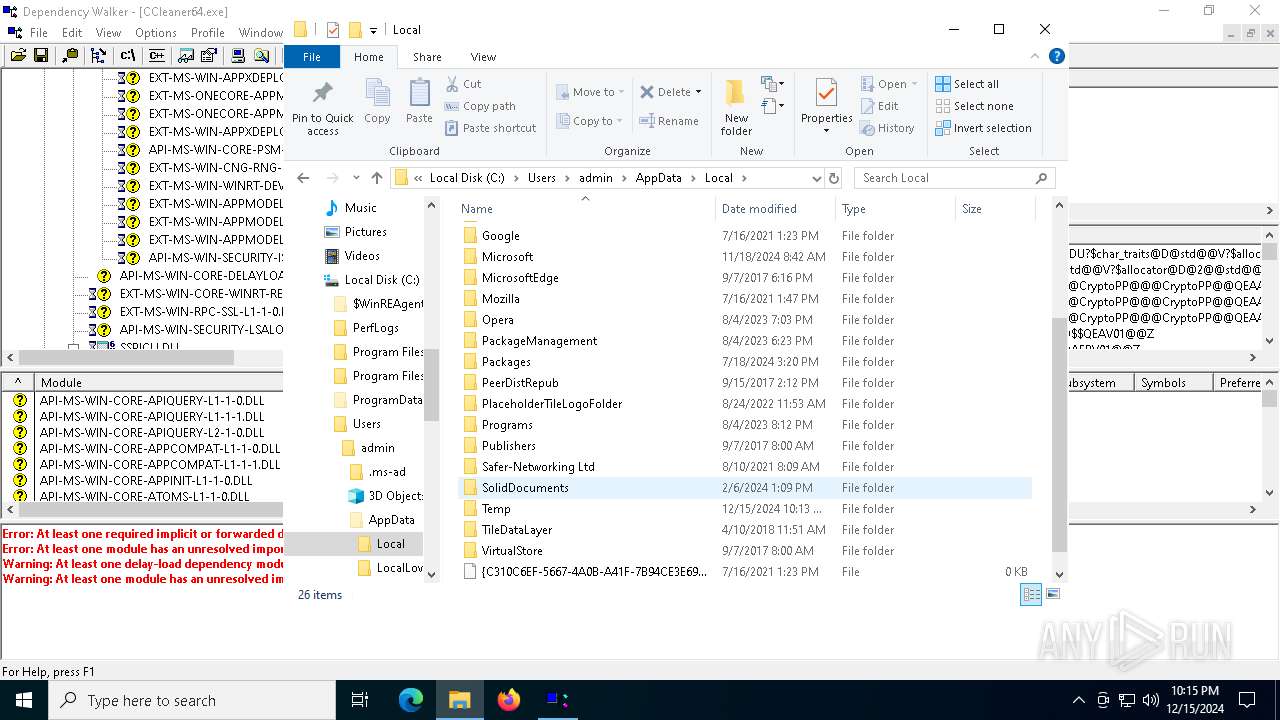The image size is (1280, 720).
Task: Click System Information computer icon in Dependency Walker
Action: click(238, 56)
